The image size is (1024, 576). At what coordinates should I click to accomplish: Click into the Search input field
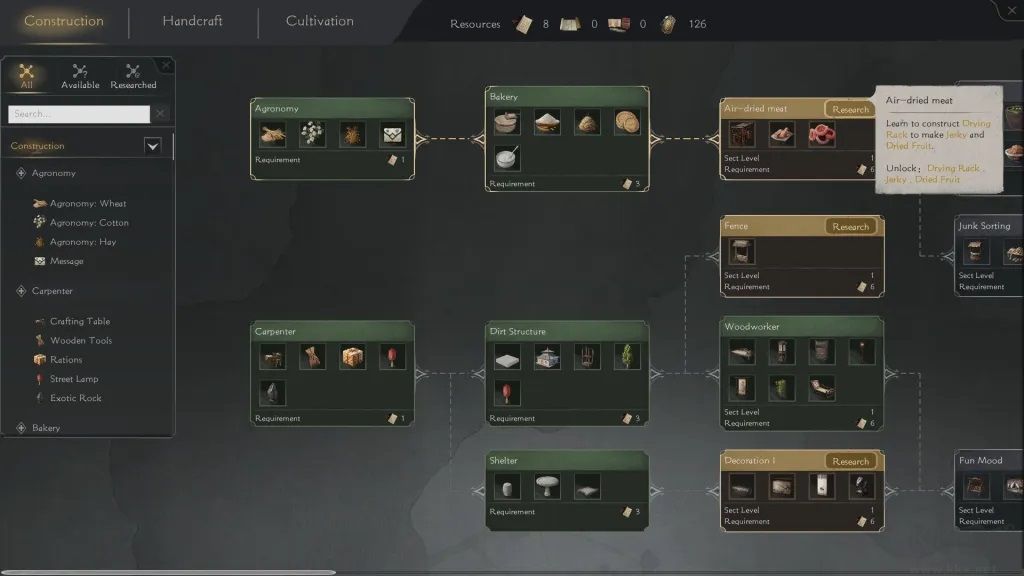tap(78, 114)
